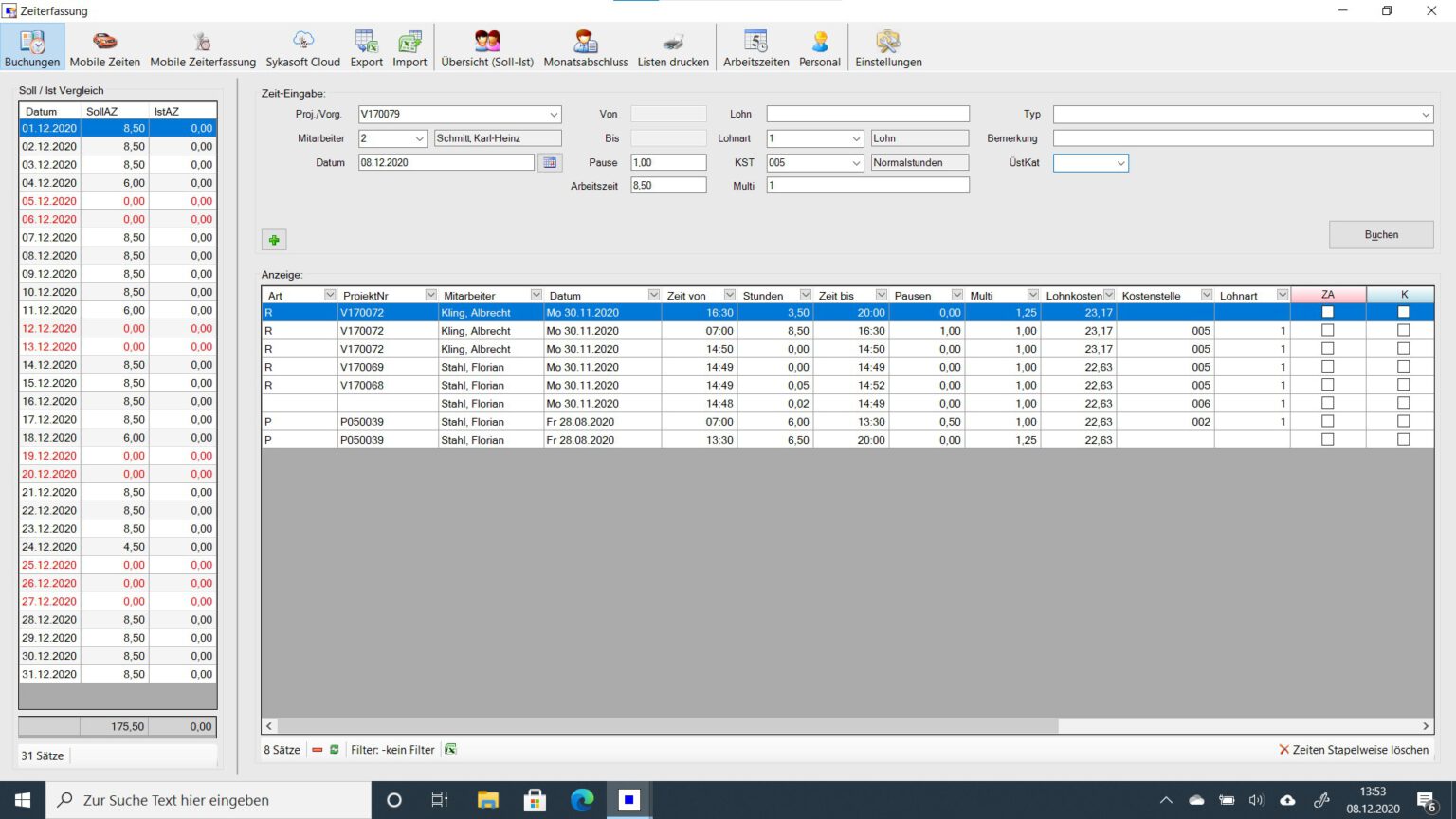Open the Personal toolbar icon
Viewport: 1456px width, 819px height.
point(819,48)
